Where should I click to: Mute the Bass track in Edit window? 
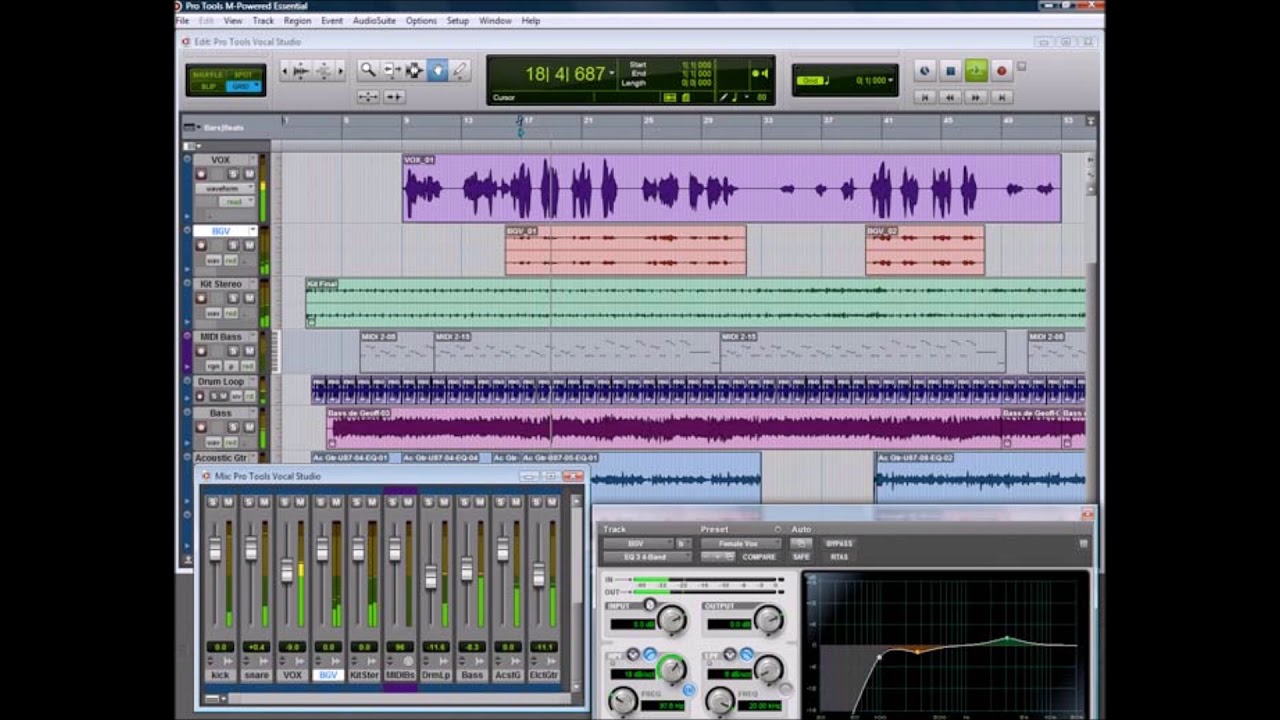pos(249,427)
